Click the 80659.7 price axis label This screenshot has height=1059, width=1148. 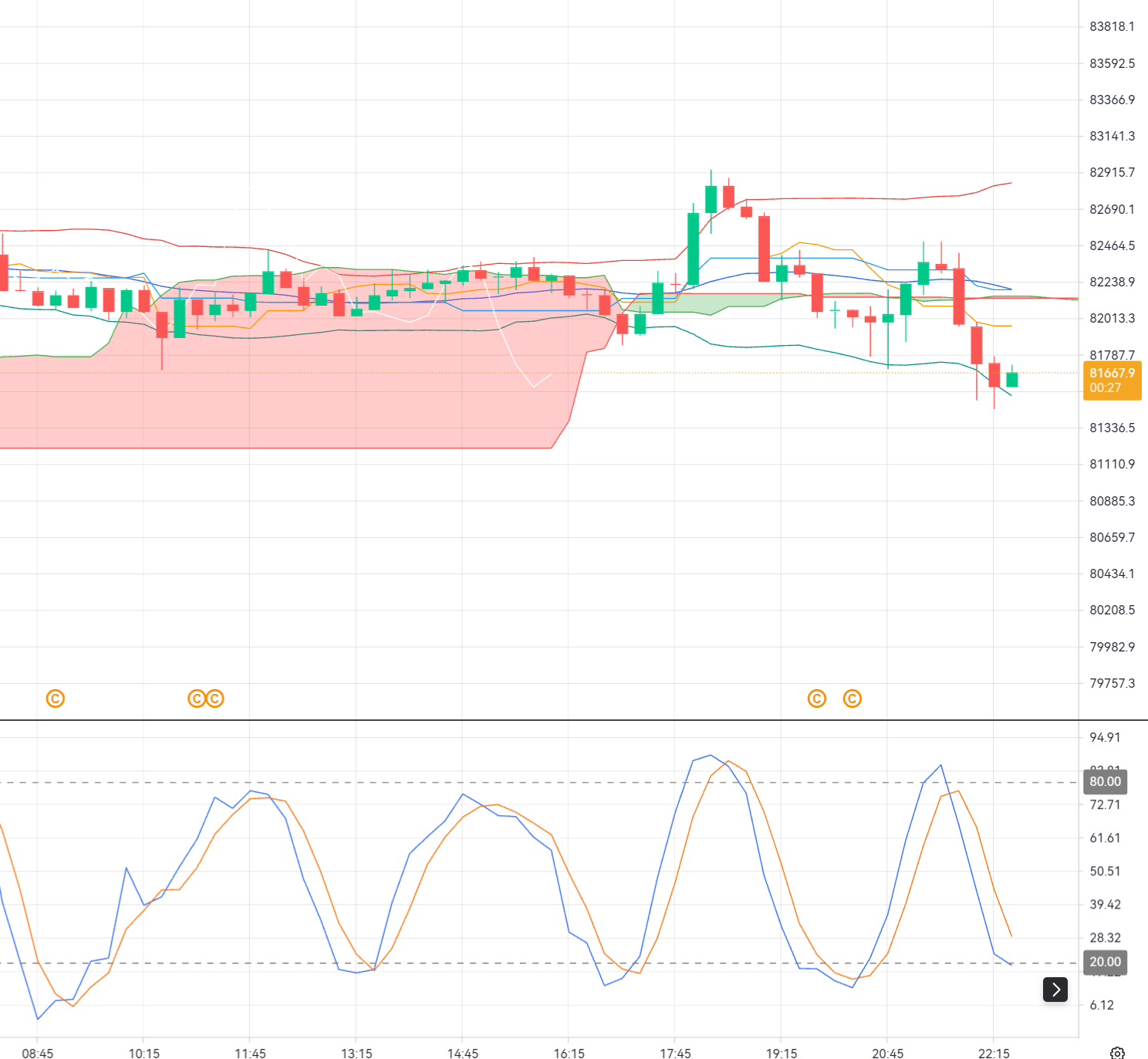click(x=1112, y=537)
